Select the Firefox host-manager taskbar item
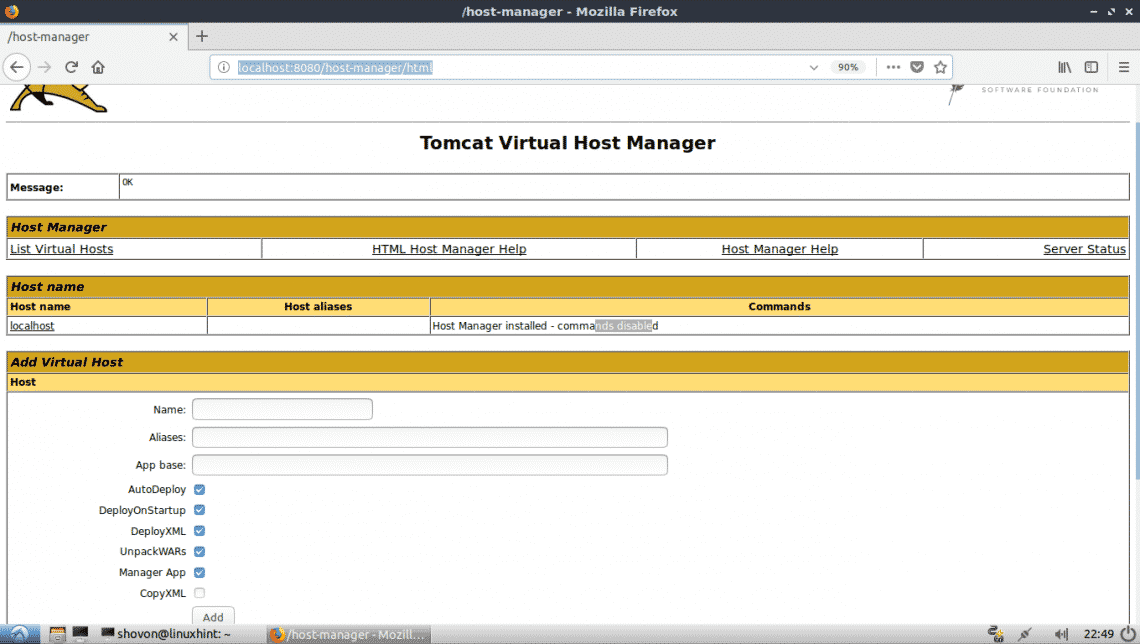The image size is (1140, 644). coord(348,634)
